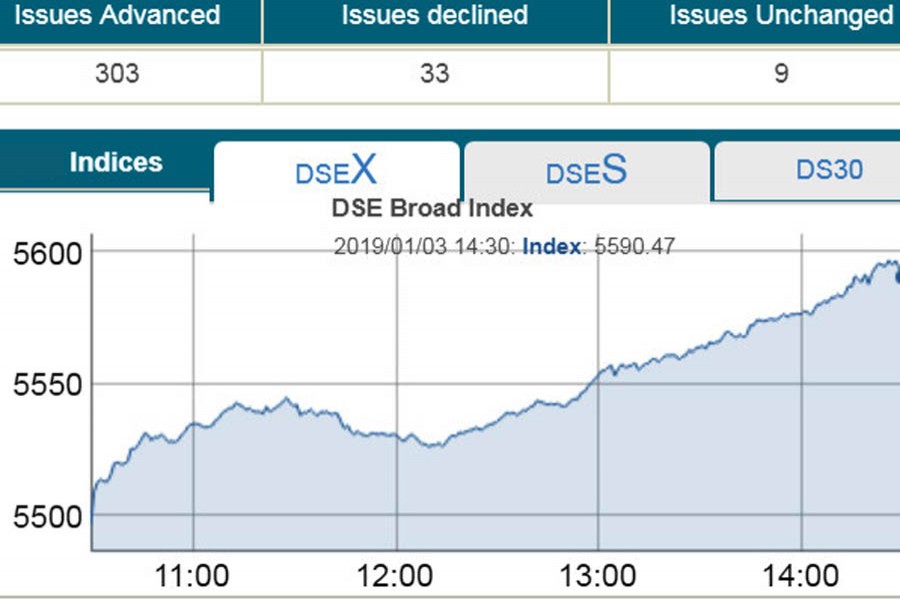The width and height of the screenshot is (900, 600).
Task: Select the Issues declined column header
Action: (434, 16)
